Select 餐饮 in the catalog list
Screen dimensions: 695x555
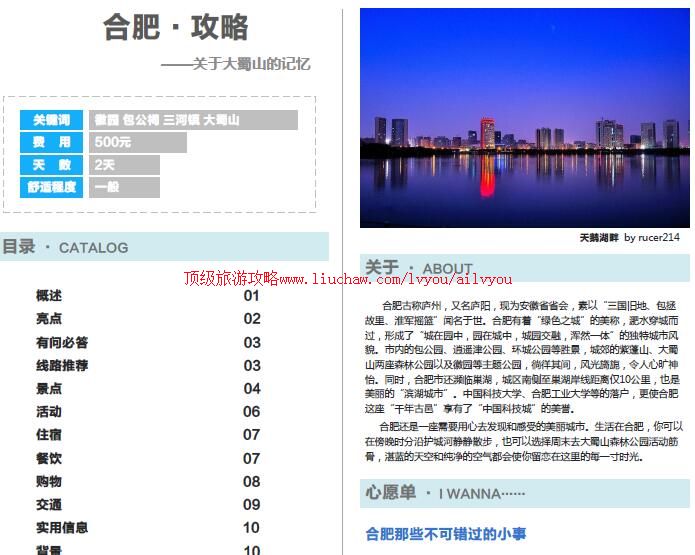(x=49, y=458)
